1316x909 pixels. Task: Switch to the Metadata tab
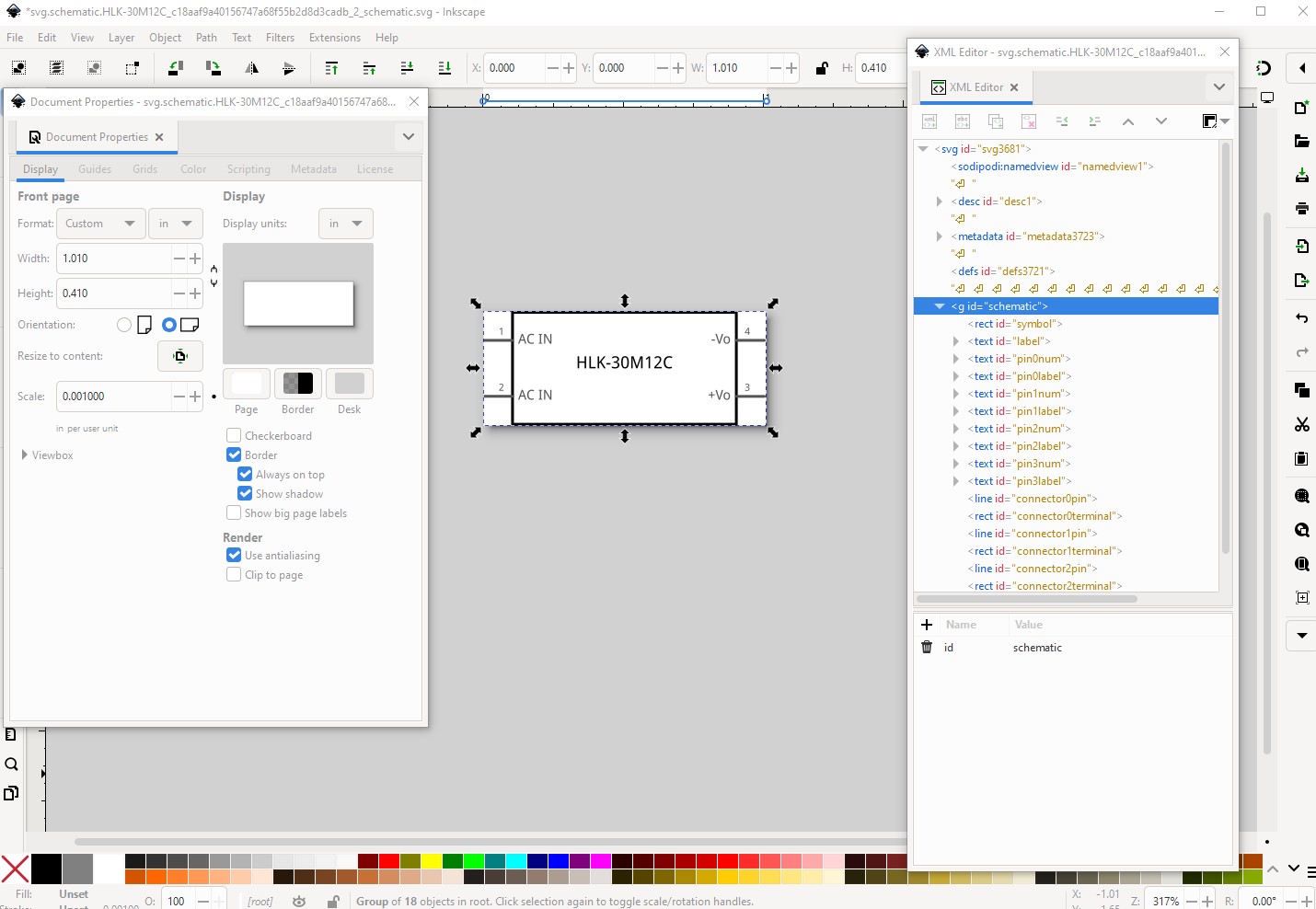(x=314, y=169)
